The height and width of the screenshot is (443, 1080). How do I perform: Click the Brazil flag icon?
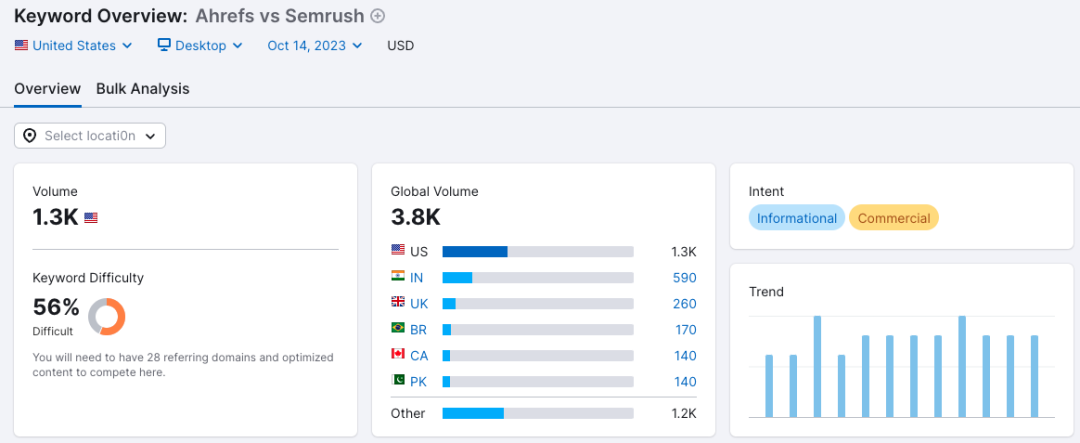[398, 329]
